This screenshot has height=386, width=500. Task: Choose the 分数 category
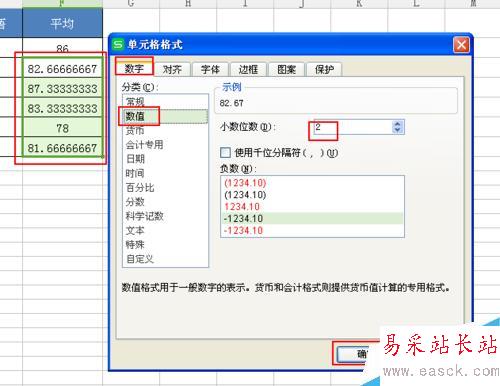(166, 202)
